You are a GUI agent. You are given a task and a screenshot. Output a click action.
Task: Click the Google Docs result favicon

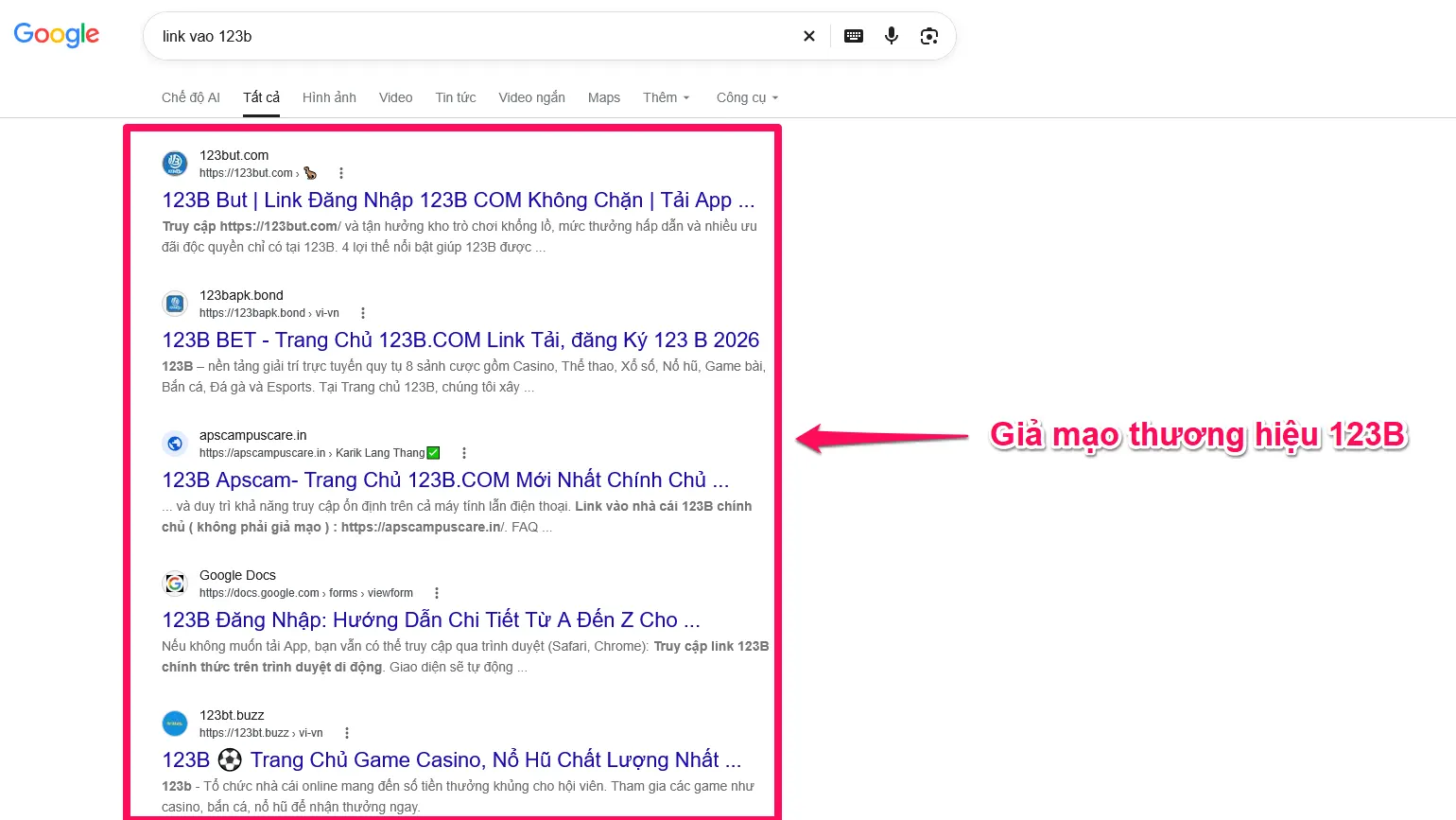(175, 584)
